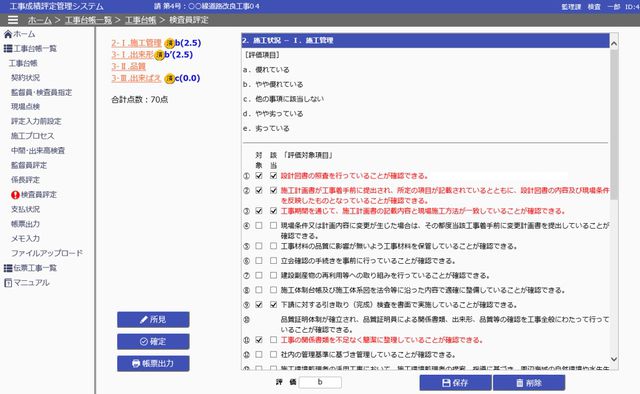The width and height of the screenshot is (640, 394).
Task: Open the hamburger menu icon
Action: [x=13, y=20]
